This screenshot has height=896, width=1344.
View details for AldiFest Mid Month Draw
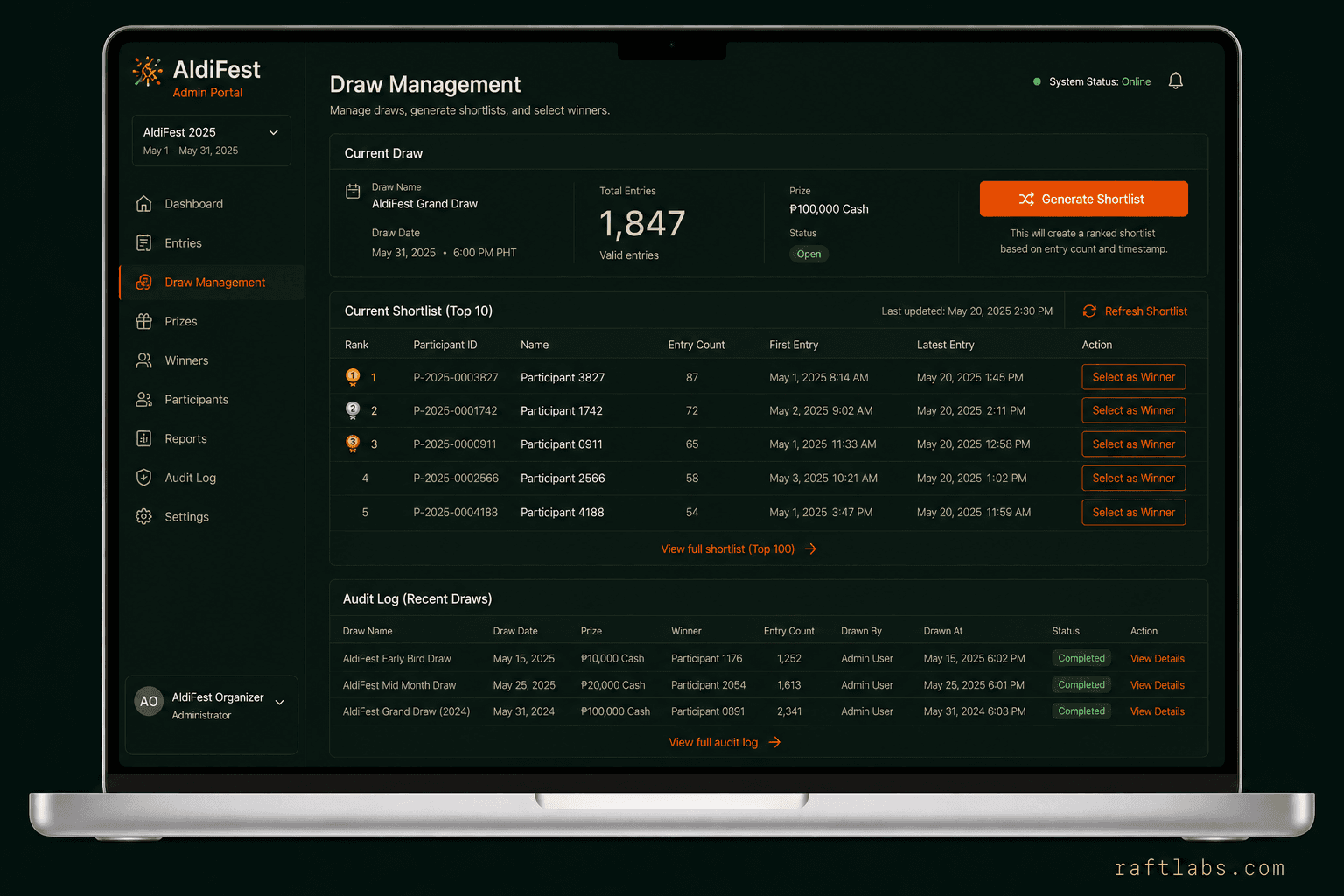point(1158,685)
